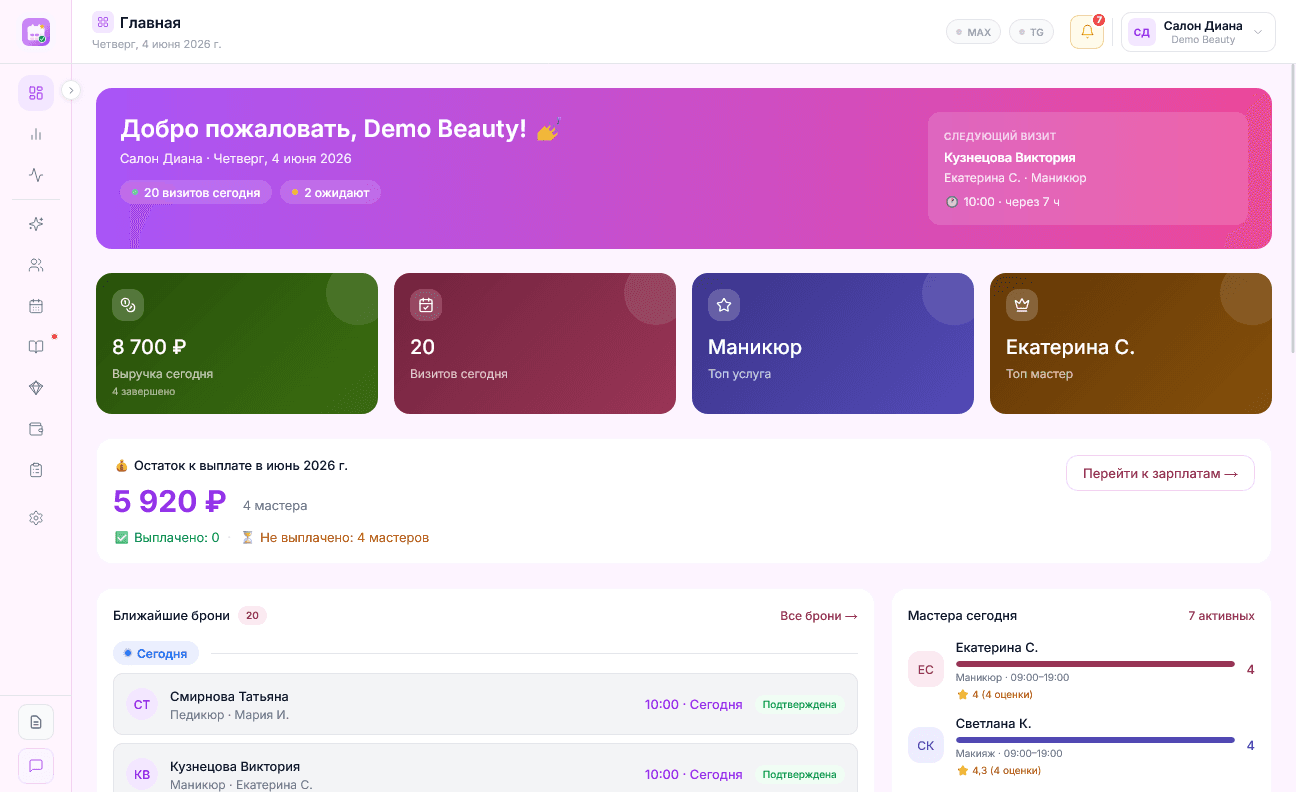Viewport: 1296px width, 792px height.
Task: Click the '4 (4 оценки)' rating of Екатерина
Action: click(x=995, y=694)
